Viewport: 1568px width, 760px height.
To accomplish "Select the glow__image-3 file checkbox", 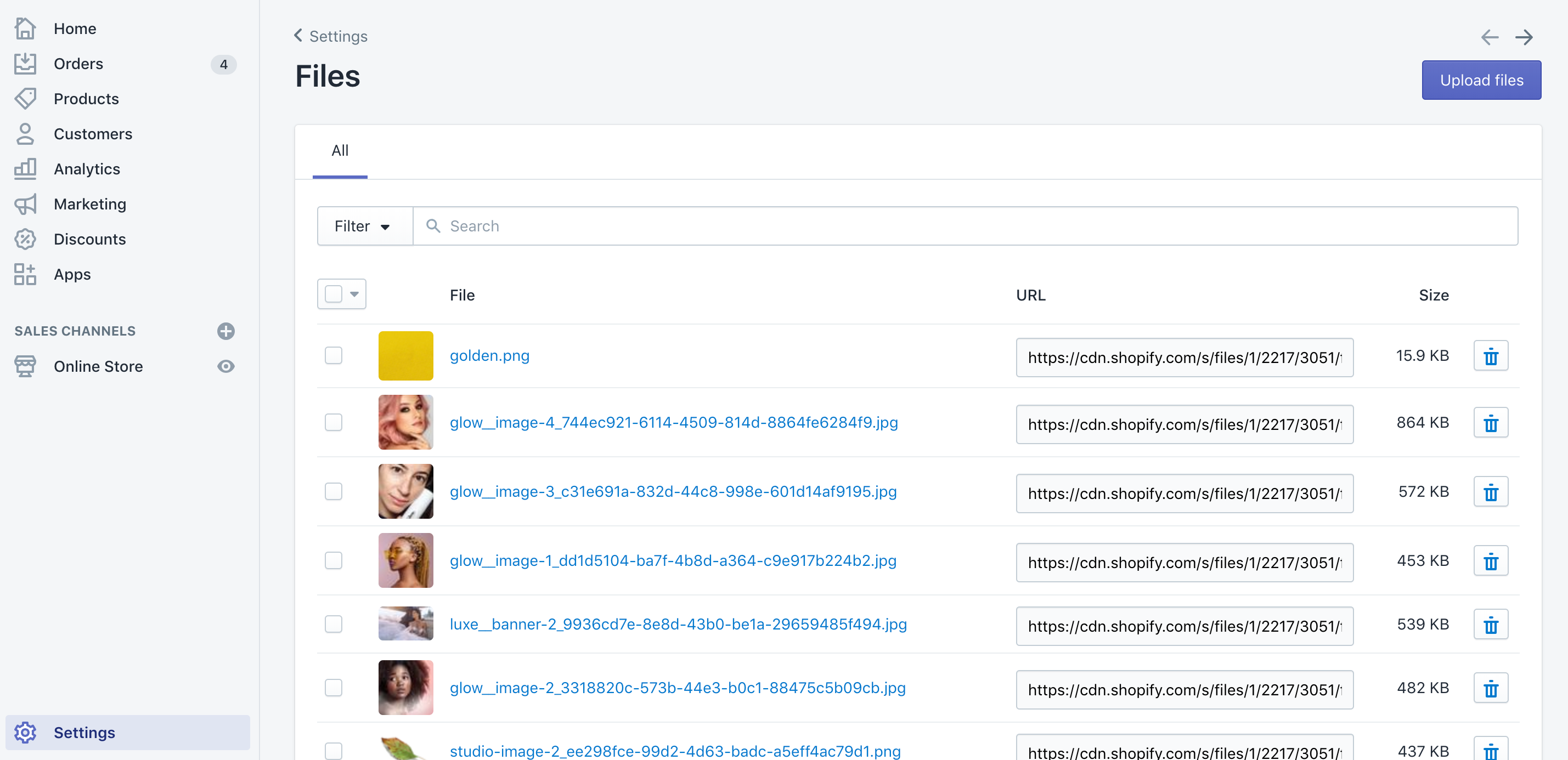I will coord(334,491).
